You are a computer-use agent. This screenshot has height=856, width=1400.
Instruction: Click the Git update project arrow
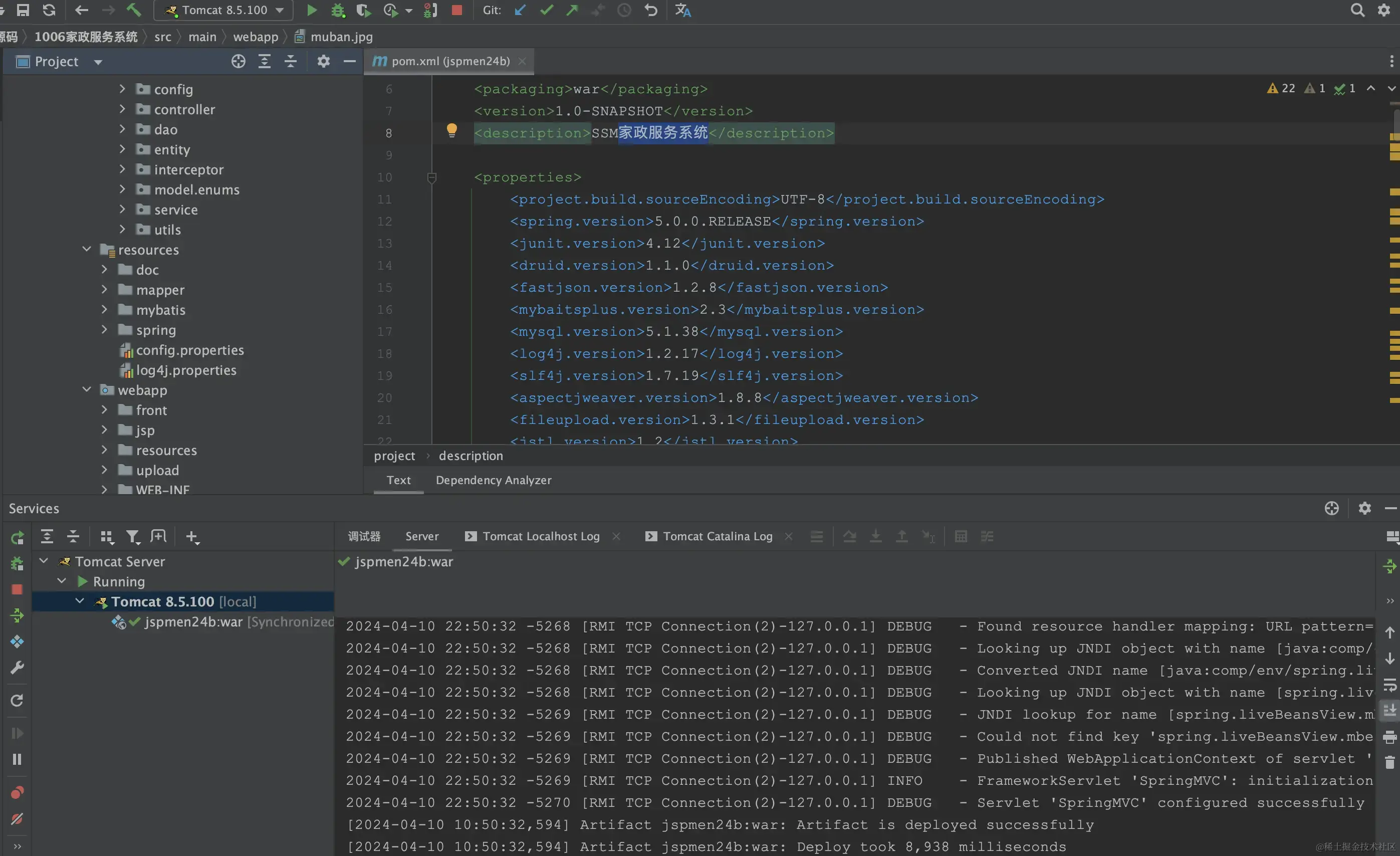pyautogui.click(x=520, y=10)
